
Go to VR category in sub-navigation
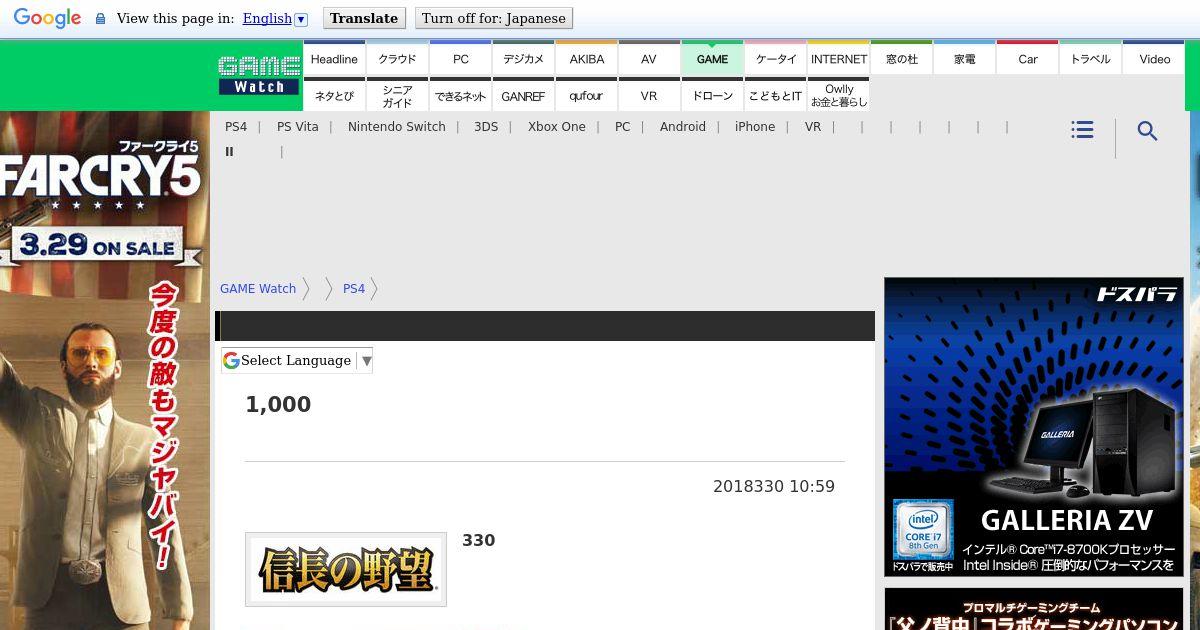coord(813,127)
